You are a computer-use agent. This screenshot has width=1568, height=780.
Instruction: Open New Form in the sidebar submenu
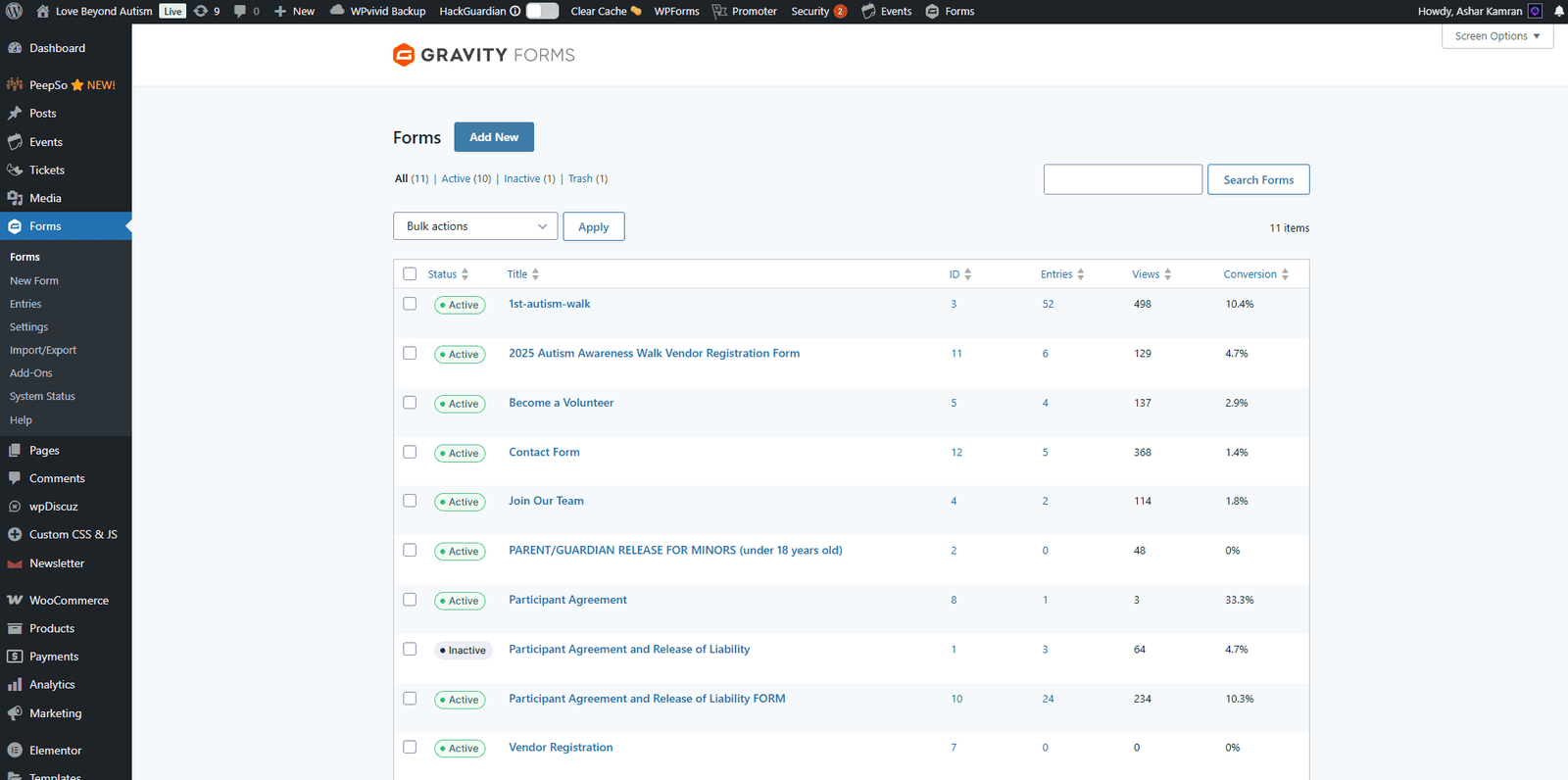click(x=34, y=281)
